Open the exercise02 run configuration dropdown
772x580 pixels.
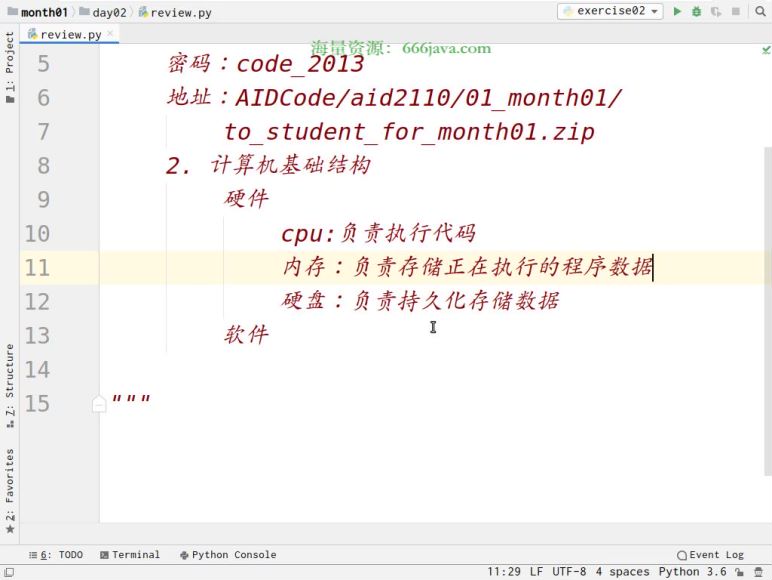(x=610, y=12)
